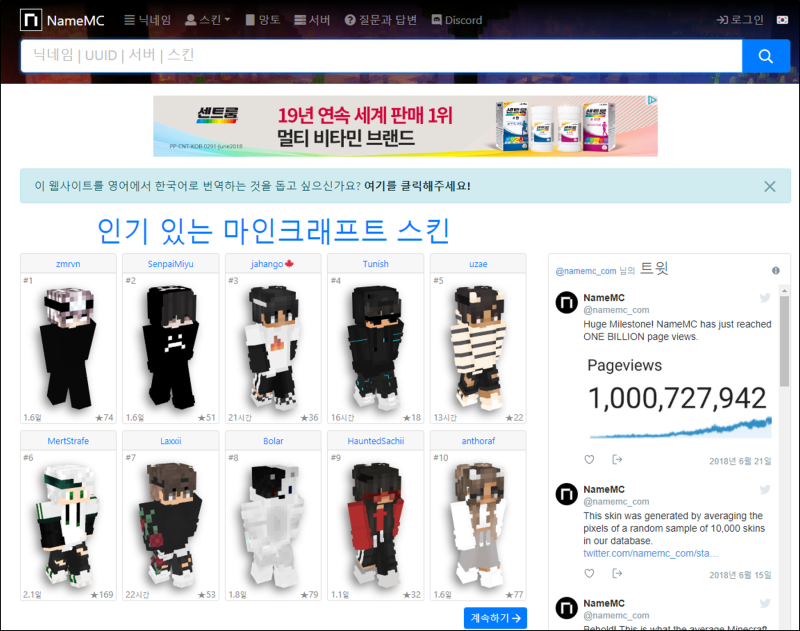Click the 계속하기 button
Image resolution: width=800 pixels, height=631 pixels.
pyautogui.click(x=495, y=618)
